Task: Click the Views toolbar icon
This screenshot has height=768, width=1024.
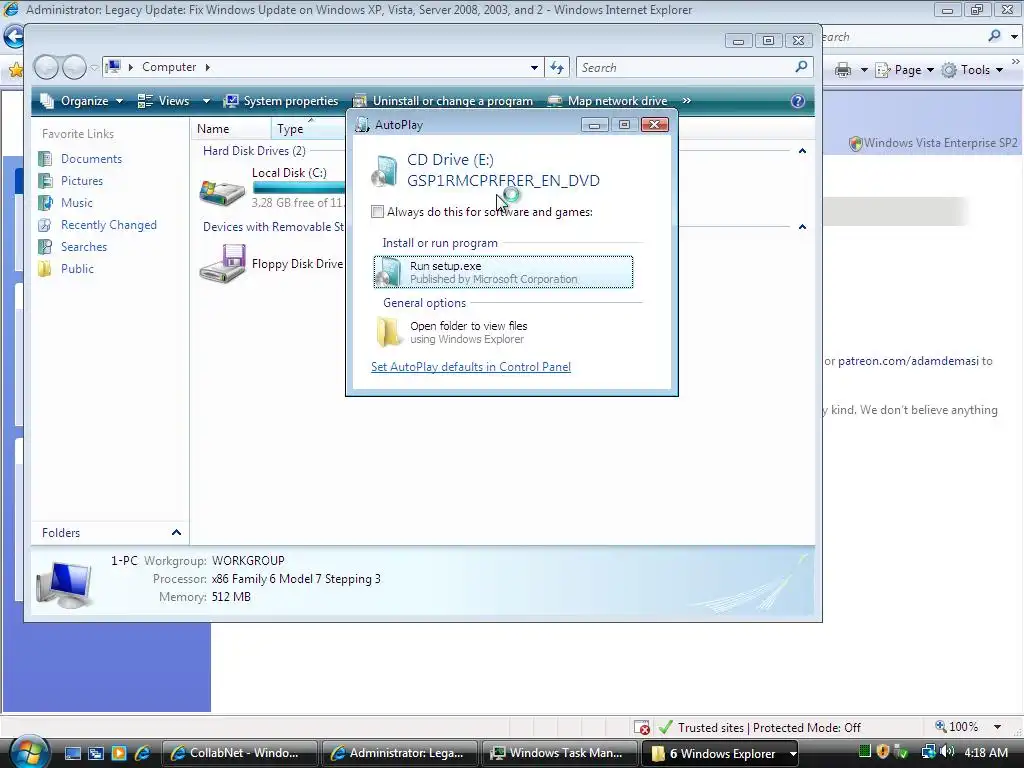Action: point(145,101)
